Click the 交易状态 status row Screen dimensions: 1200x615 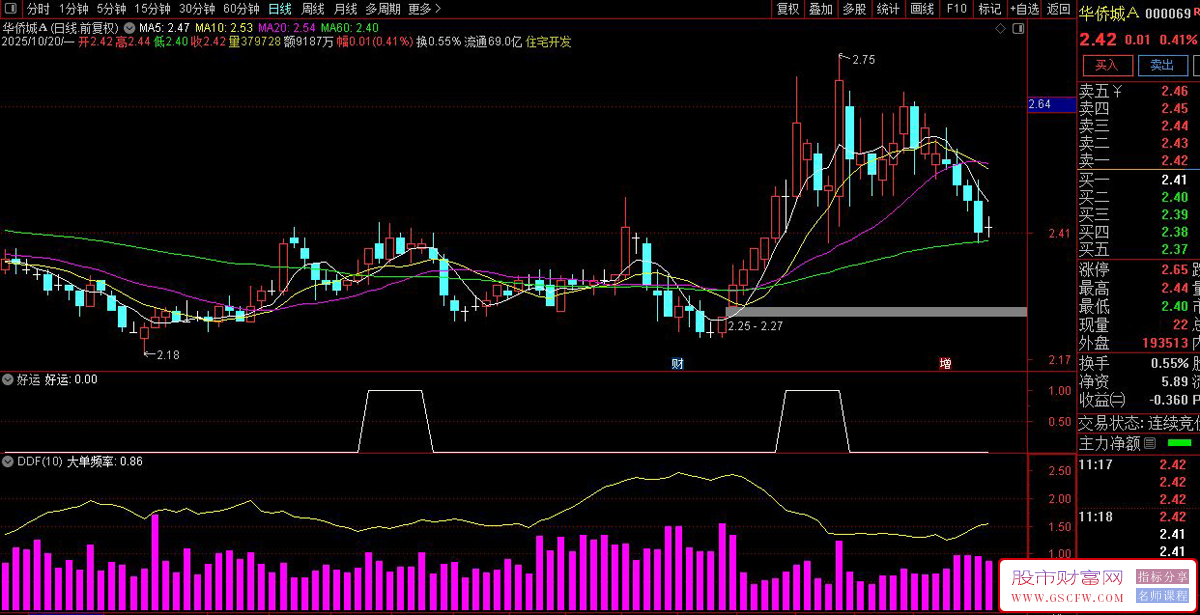pos(1138,423)
